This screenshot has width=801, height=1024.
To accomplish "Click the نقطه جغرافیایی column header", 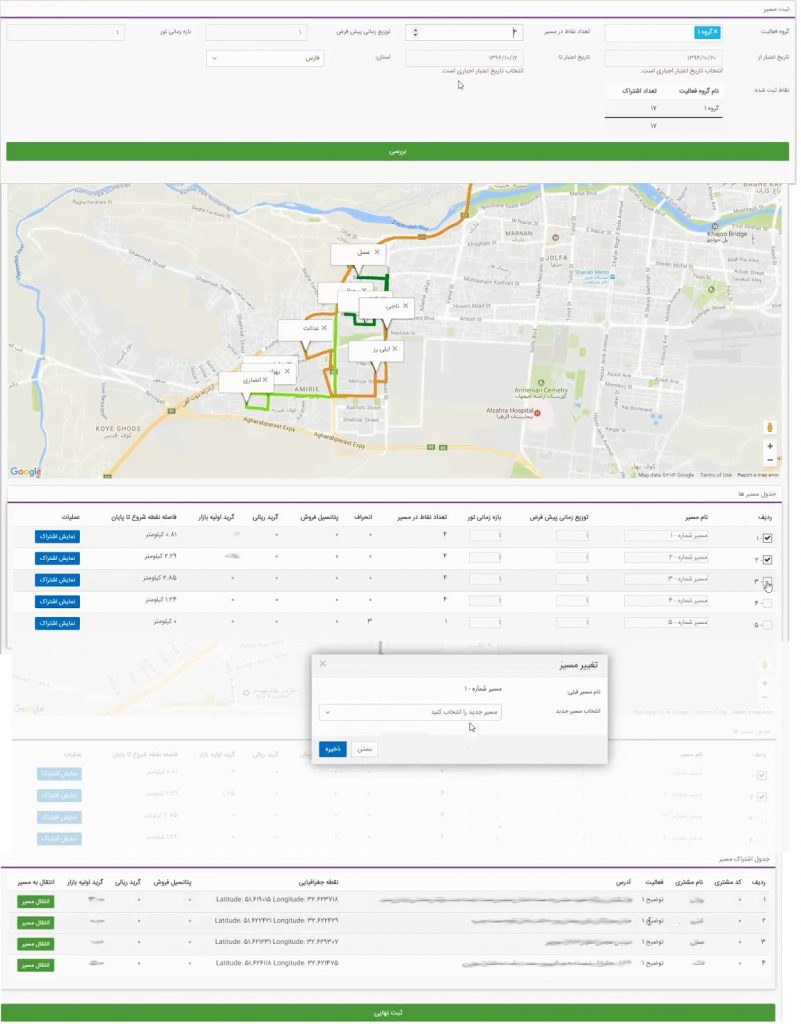I will point(319,882).
